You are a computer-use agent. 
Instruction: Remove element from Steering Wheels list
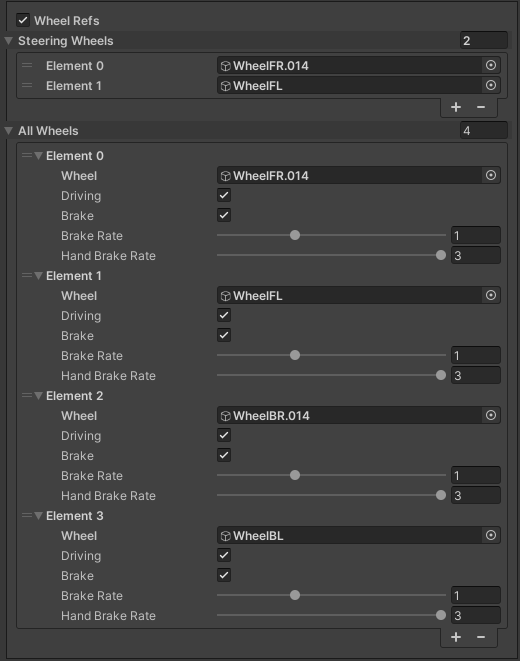481,107
